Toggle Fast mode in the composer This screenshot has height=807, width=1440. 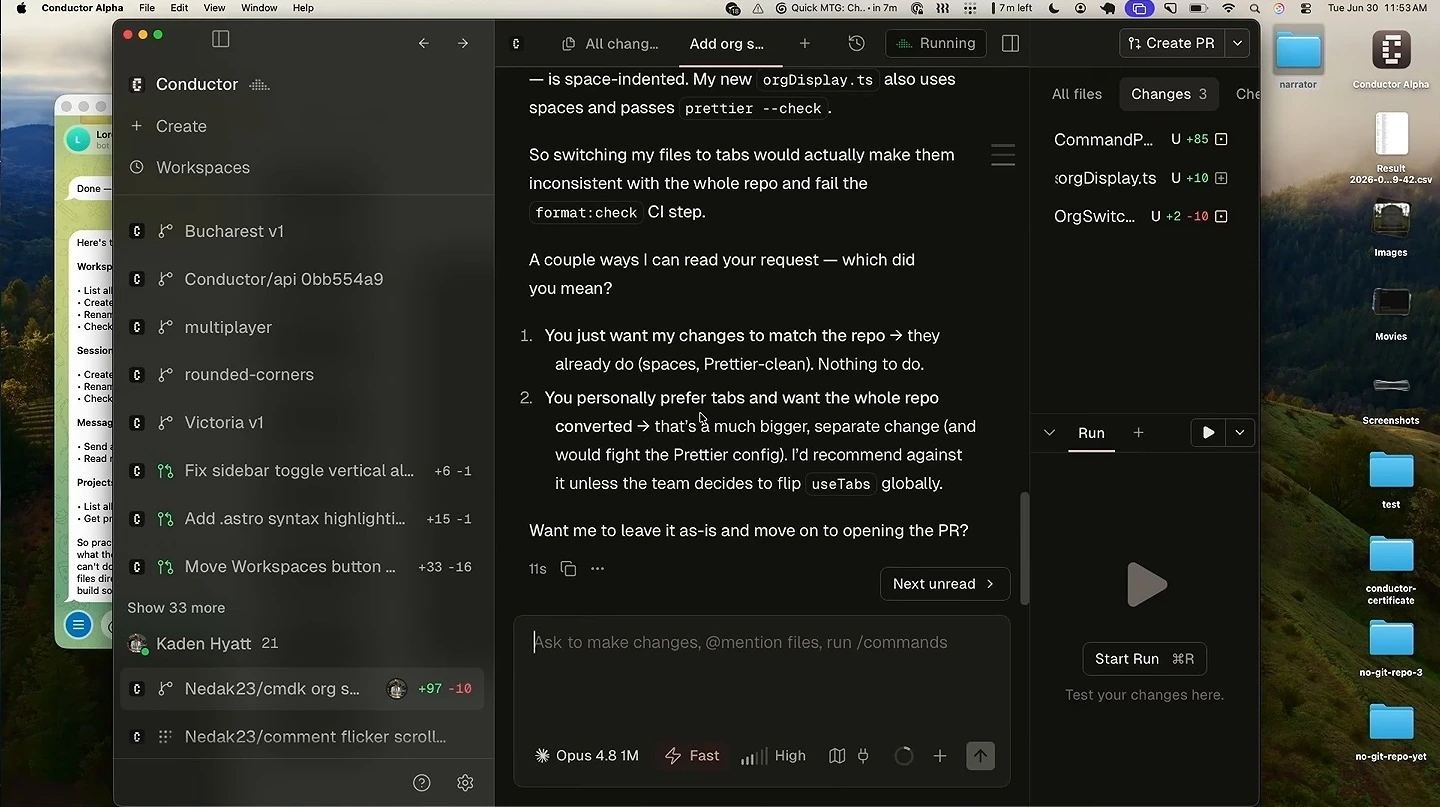[x=692, y=756]
